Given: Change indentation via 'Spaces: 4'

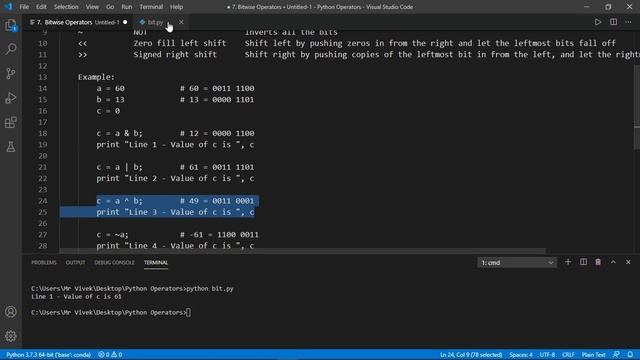Looking at the screenshot, I should click(520, 355).
